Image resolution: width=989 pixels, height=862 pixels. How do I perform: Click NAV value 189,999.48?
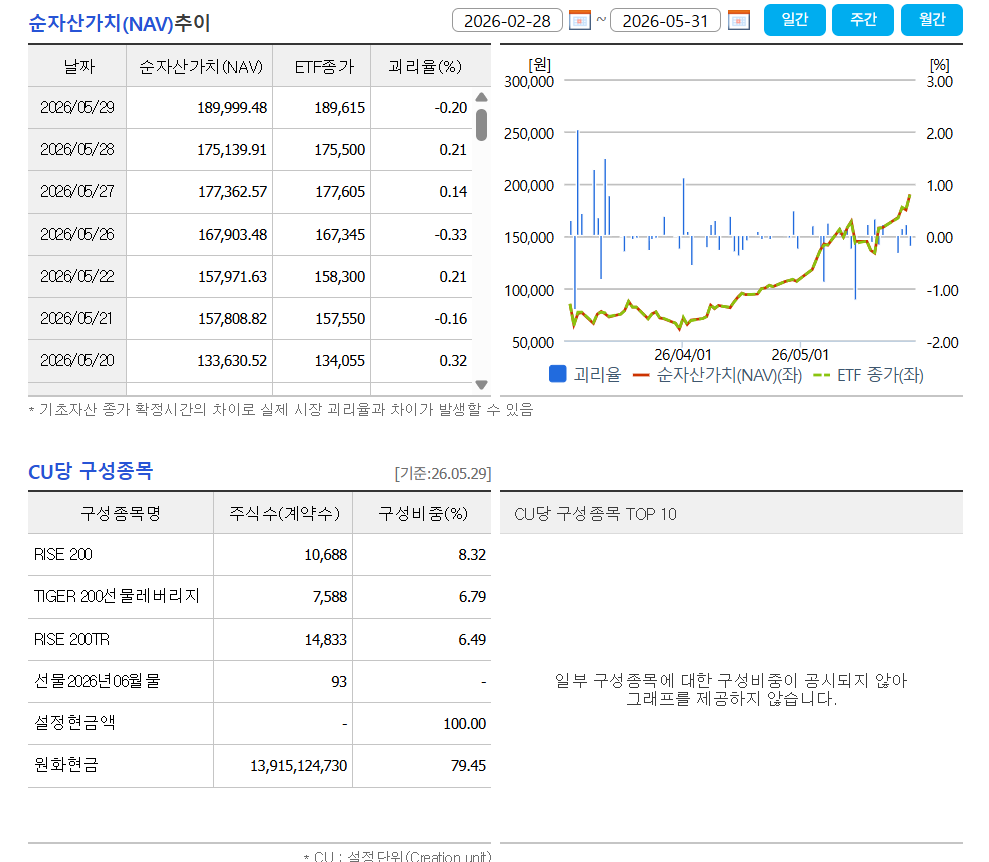point(232,108)
